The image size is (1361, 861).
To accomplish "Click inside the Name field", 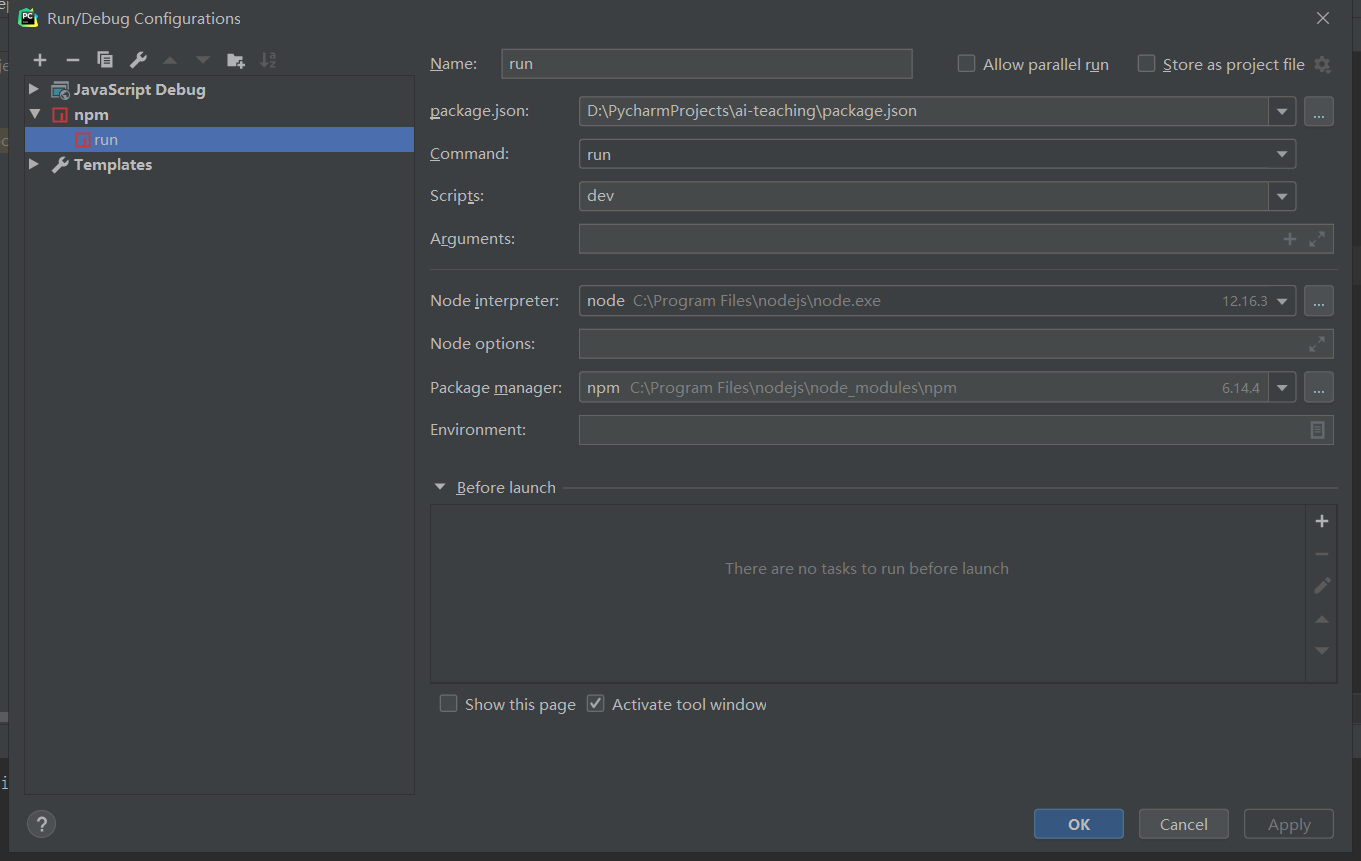I will point(706,63).
